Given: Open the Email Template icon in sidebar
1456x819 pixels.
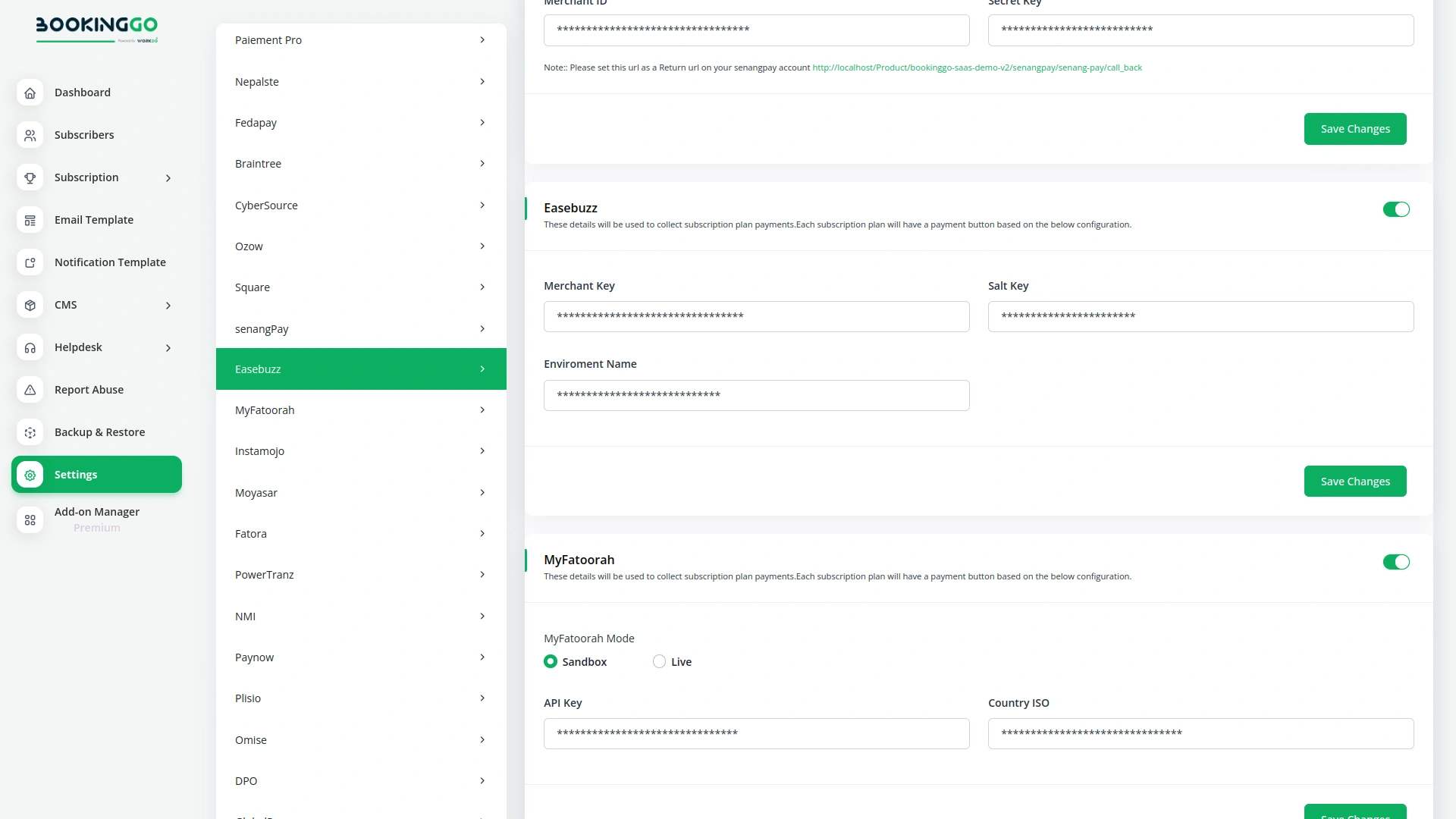Looking at the screenshot, I should click(x=30, y=220).
